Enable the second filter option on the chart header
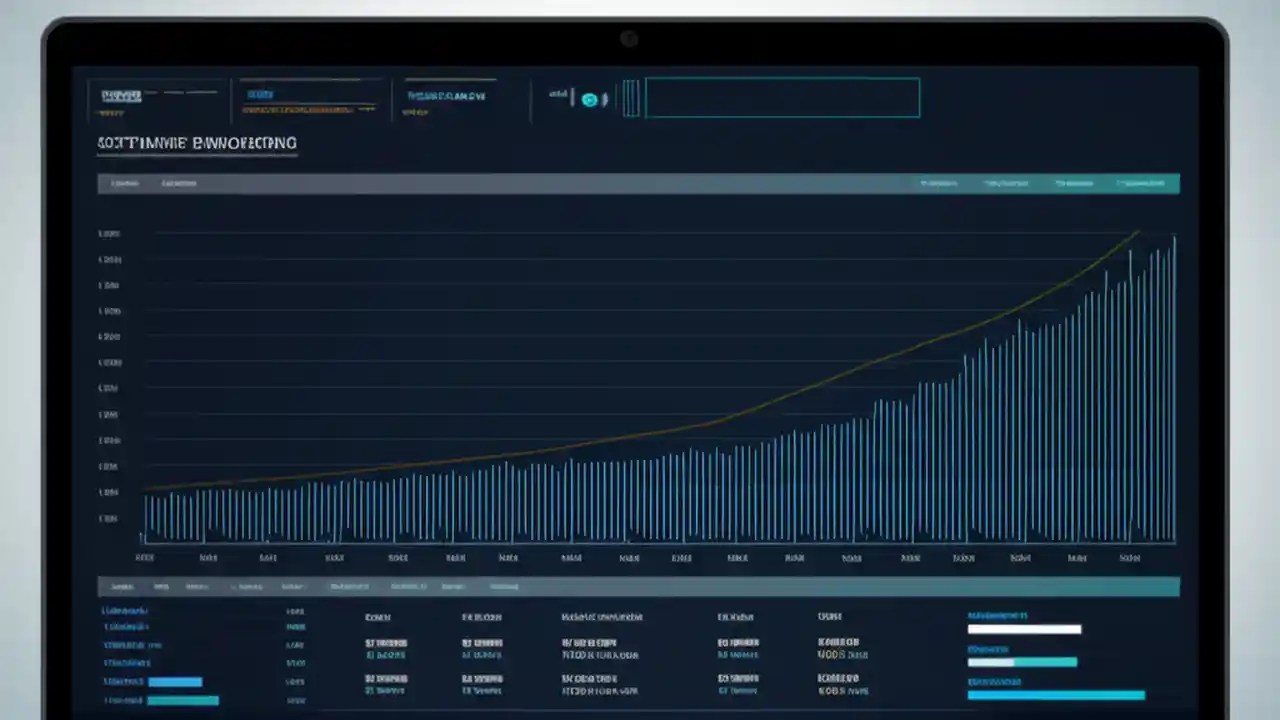Viewport: 1280px width, 720px height. coord(1006,183)
